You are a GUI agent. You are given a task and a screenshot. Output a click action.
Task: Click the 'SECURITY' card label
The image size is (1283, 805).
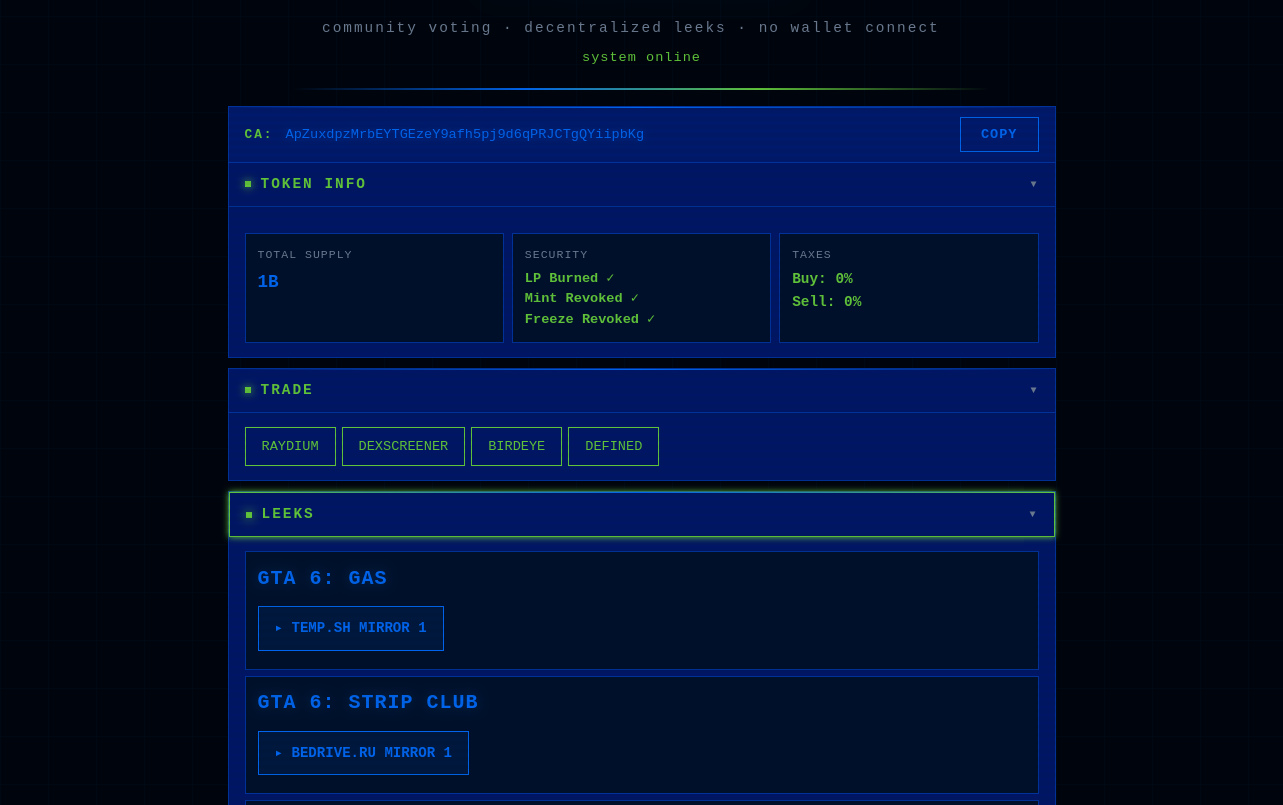pos(557,255)
